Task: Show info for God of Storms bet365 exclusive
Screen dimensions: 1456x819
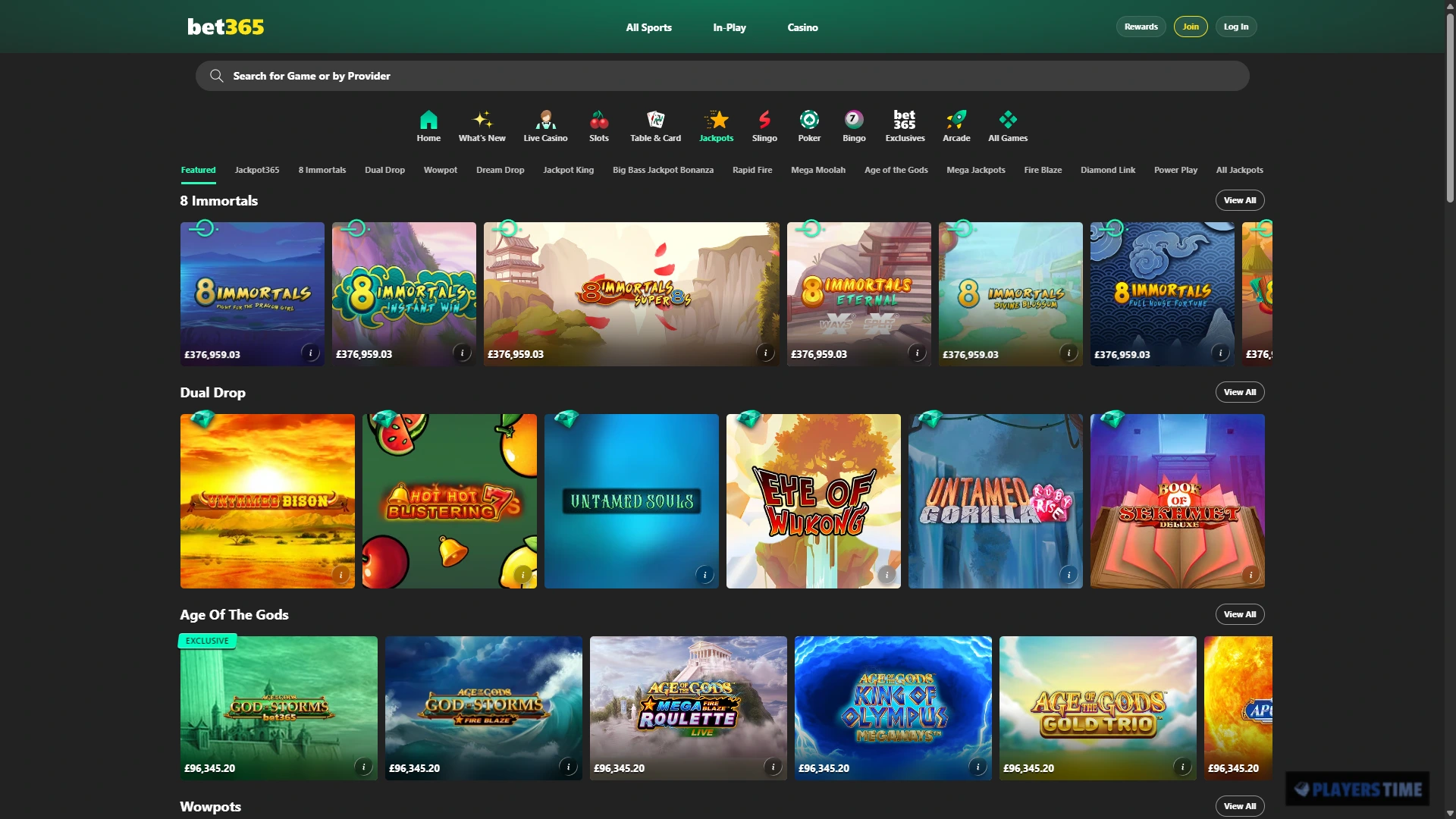Action: coord(363,767)
